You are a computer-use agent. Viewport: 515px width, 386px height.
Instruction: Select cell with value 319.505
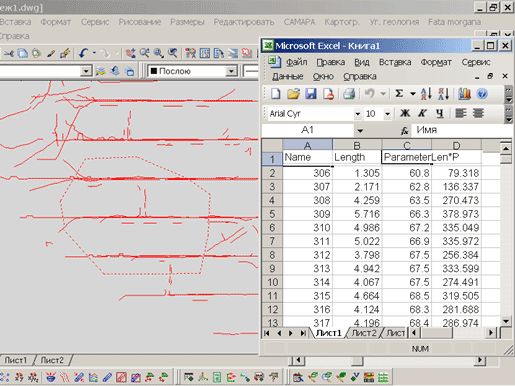click(456, 296)
